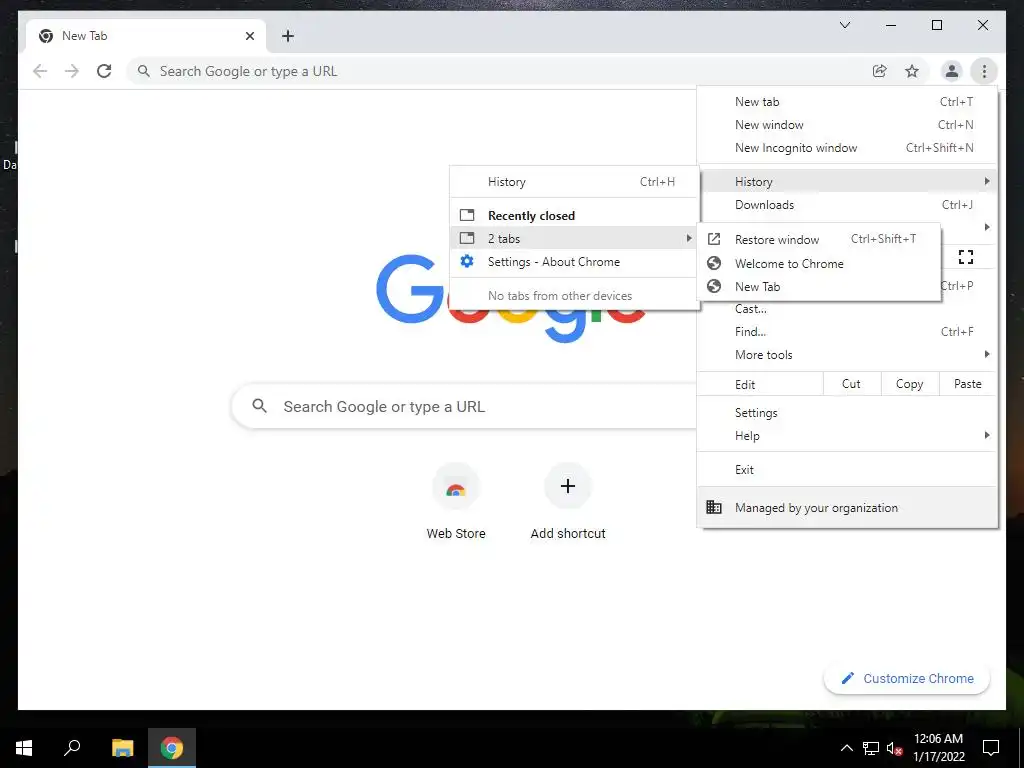Click Cast... in the menu

(847, 309)
